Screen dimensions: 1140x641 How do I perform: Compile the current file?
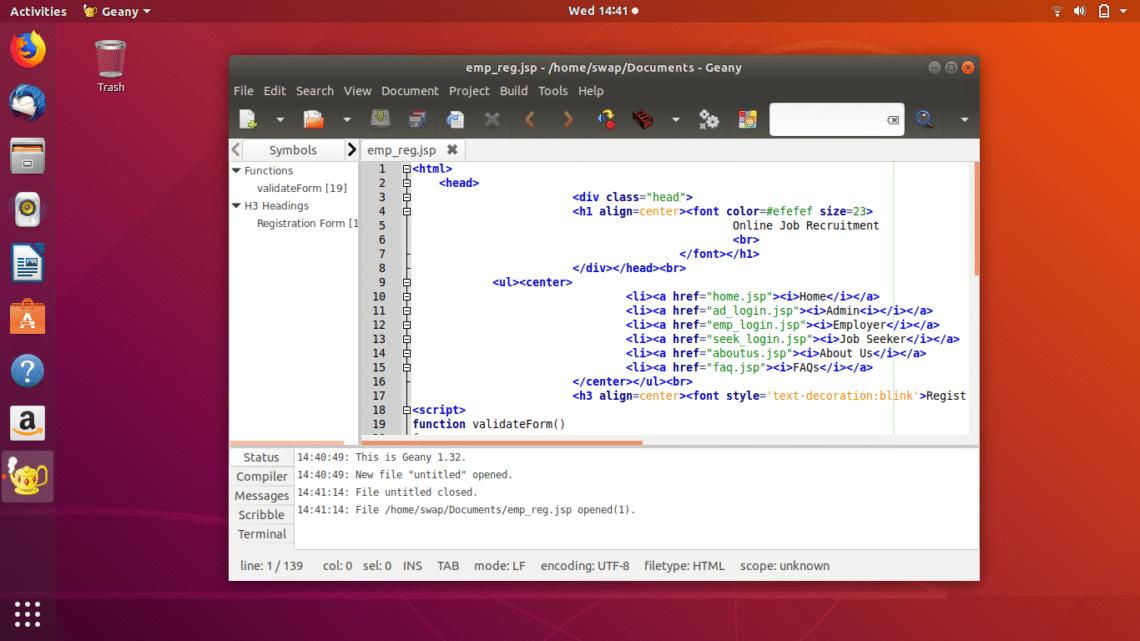point(605,119)
